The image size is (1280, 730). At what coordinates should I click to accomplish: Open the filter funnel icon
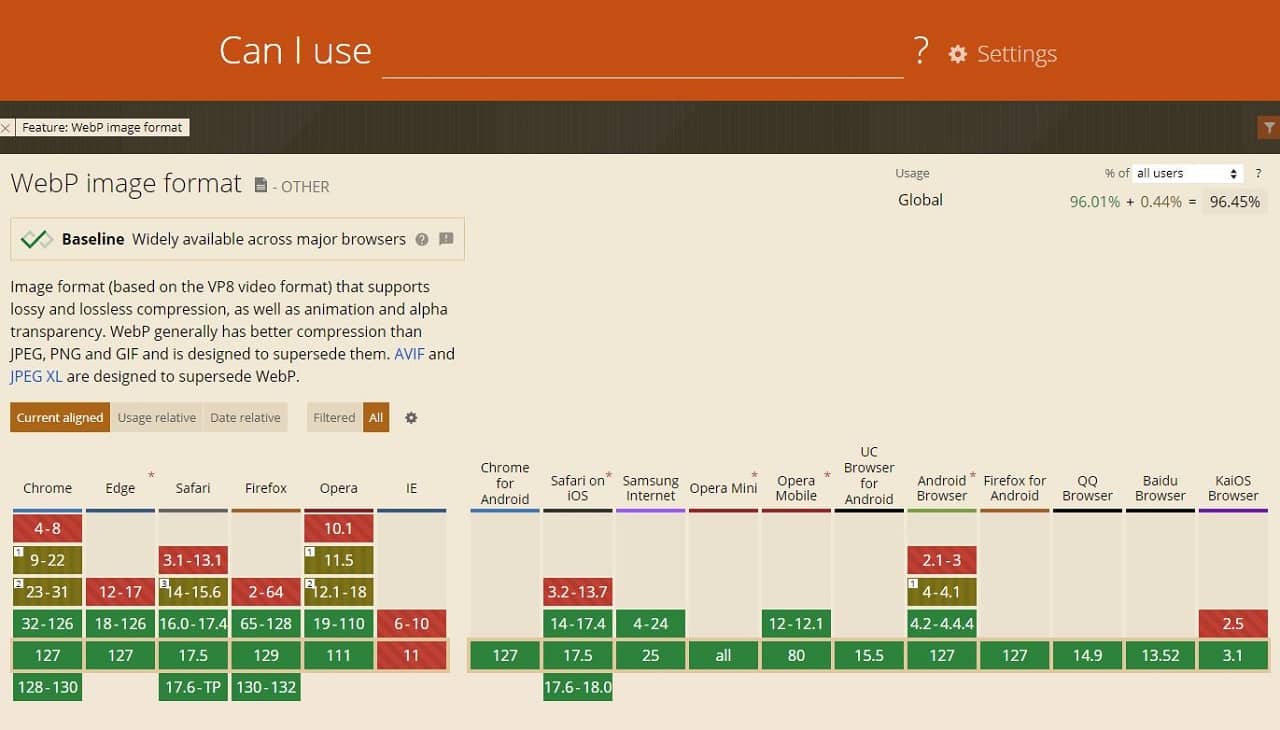[1269, 128]
